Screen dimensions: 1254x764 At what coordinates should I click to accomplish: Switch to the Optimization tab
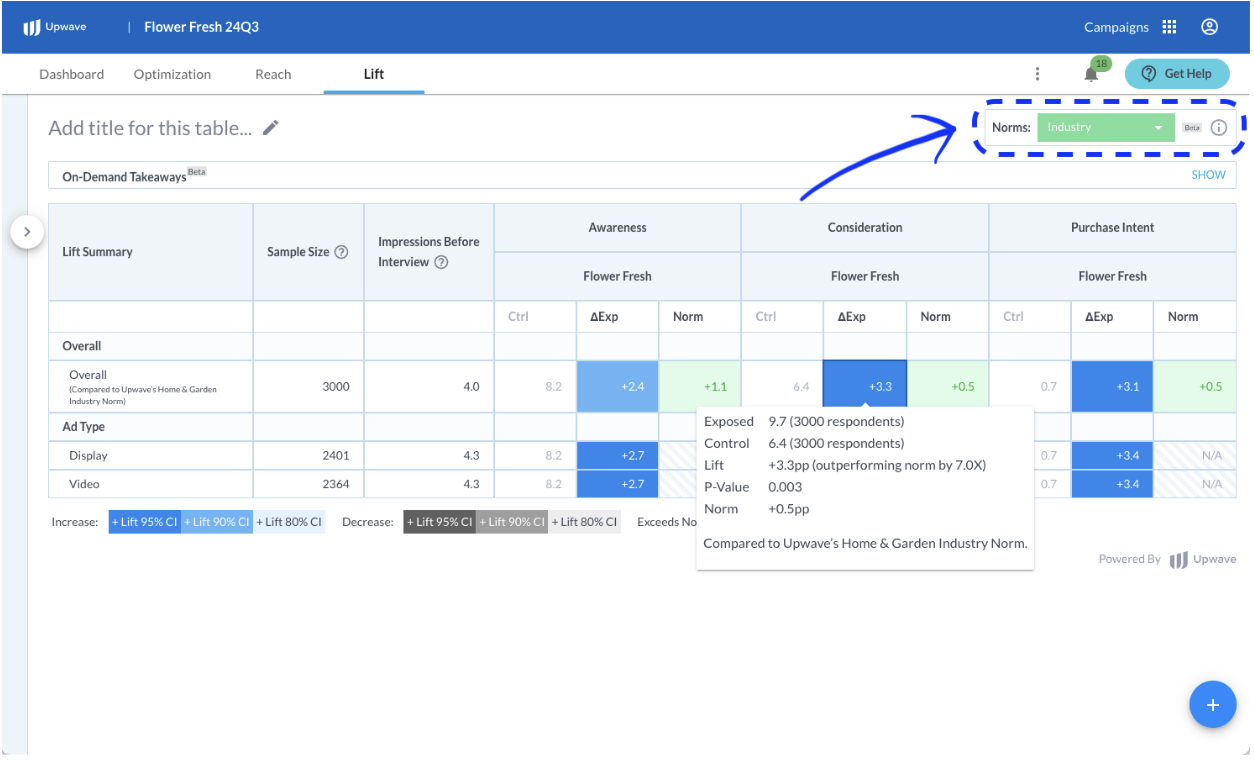172,74
